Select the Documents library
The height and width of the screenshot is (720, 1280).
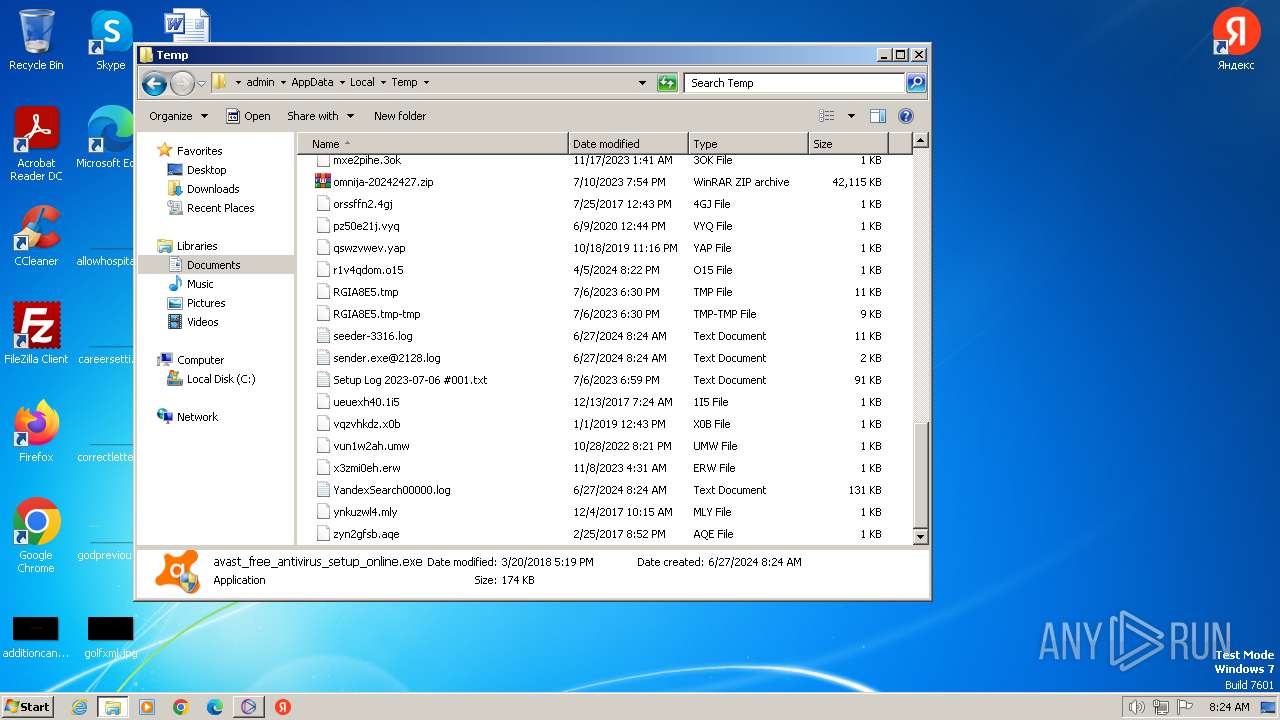point(213,265)
